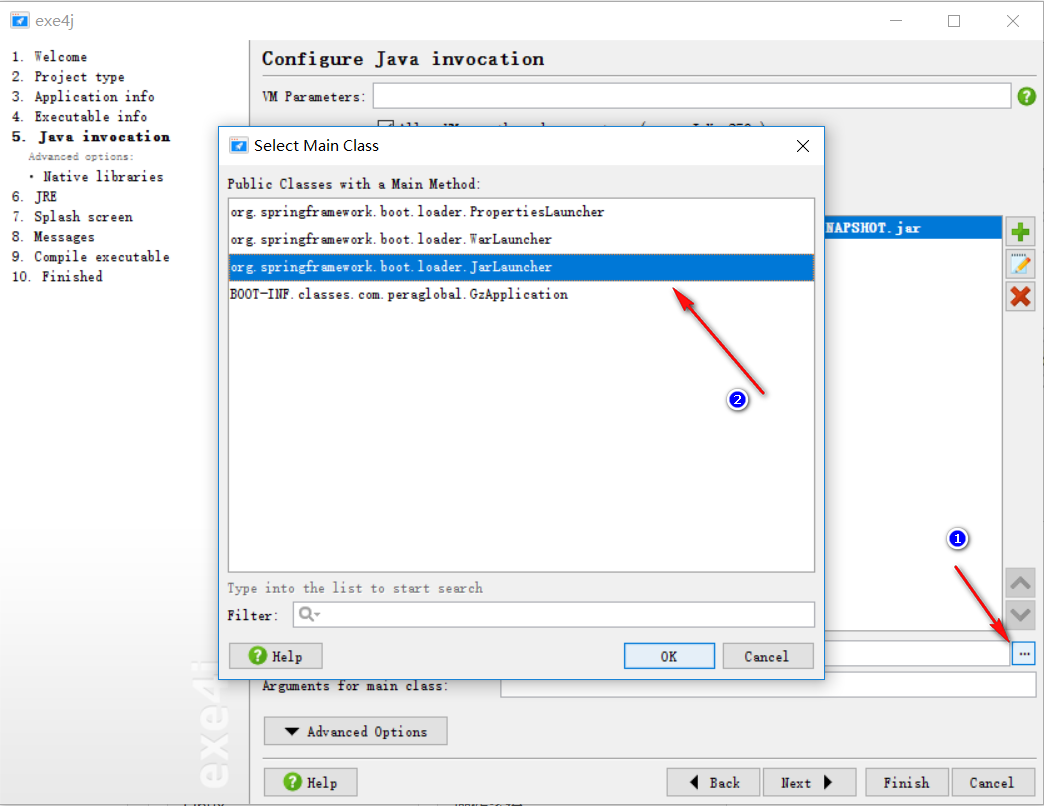This screenshot has width=1044, height=806.
Task: Browse for a main class
Action: point(1023,652)
